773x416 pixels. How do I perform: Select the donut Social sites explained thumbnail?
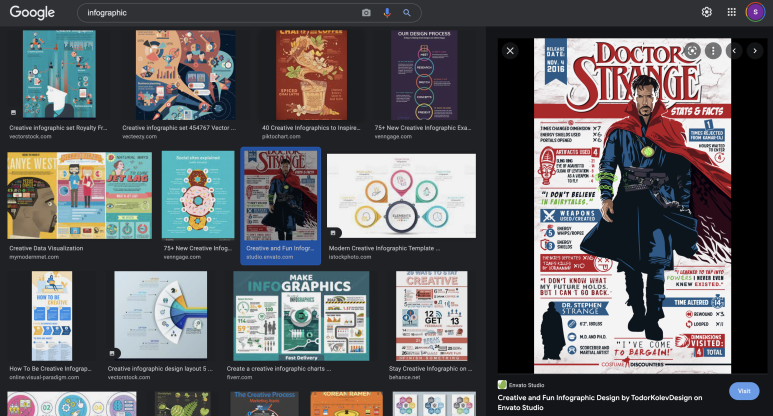point(198,196)
